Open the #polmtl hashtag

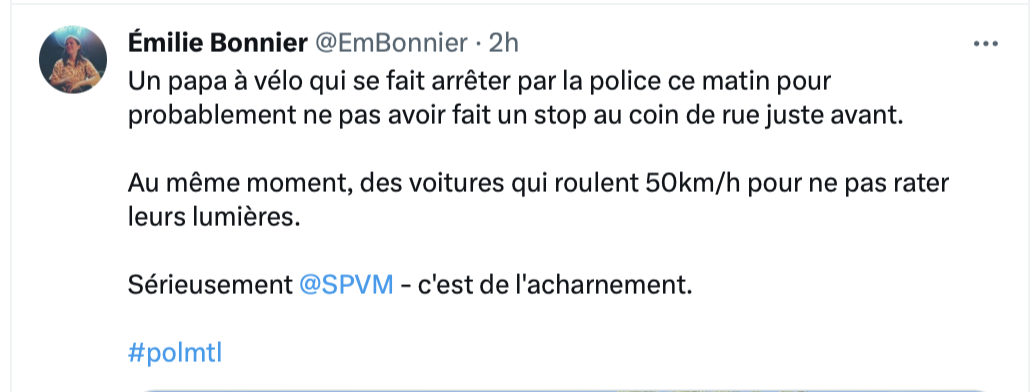(x=175, y=353)
